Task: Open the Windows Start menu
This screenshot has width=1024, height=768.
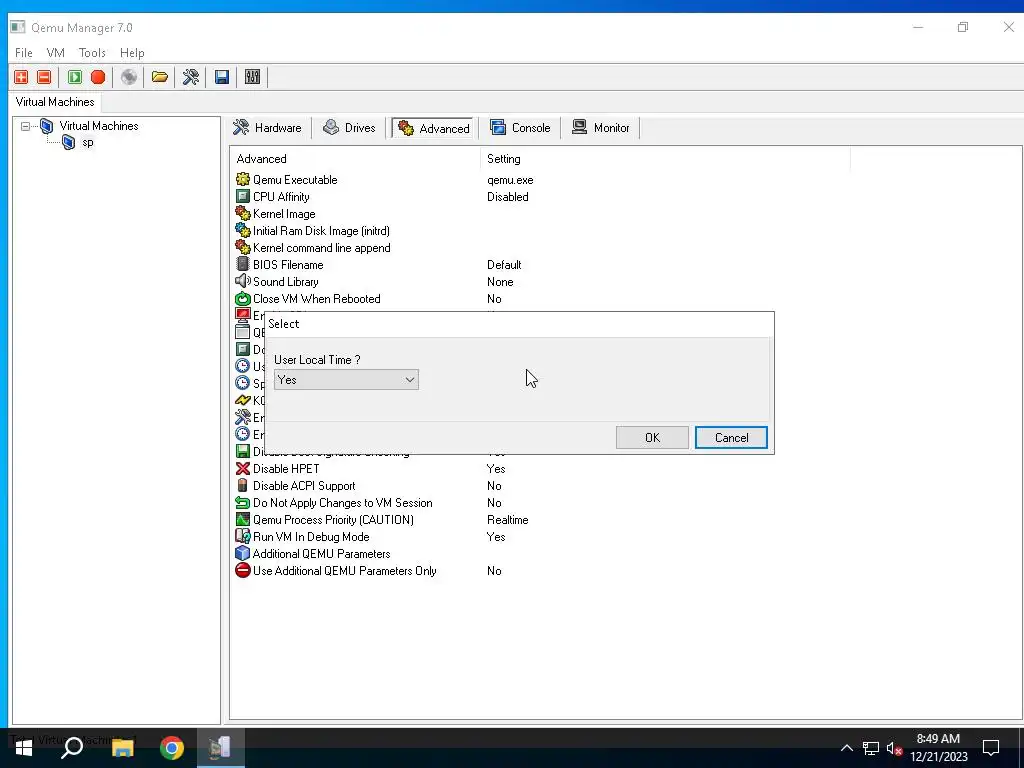Action: tap(24, 748)
